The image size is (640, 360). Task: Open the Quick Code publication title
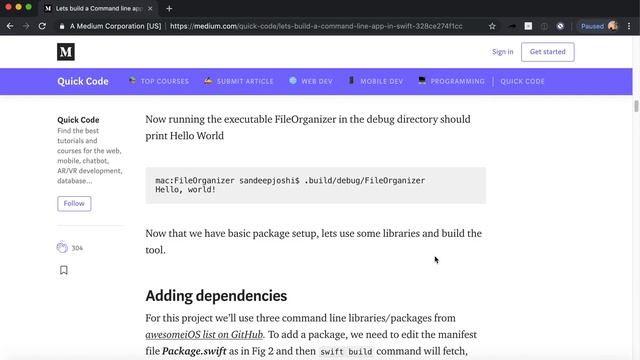click(x=83, y=81)
